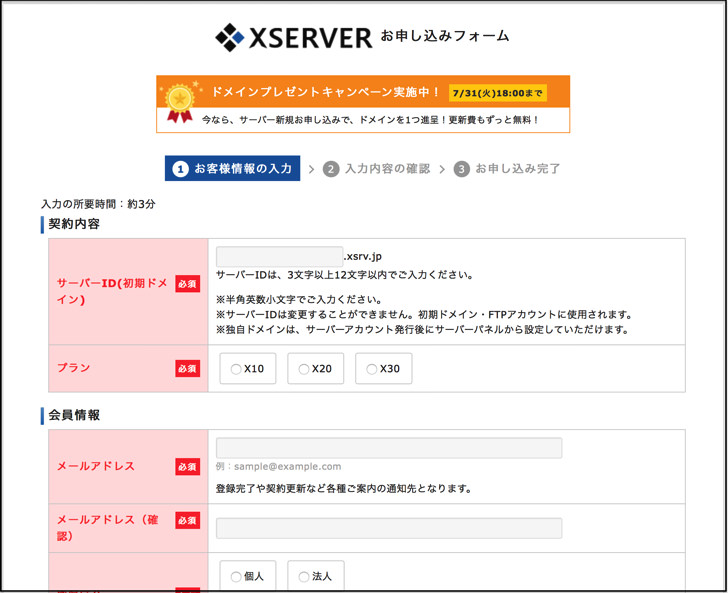Click the メールアドレス input field
Screen dimensions: 728x593
pyautogui.click(x=389, y=448)
